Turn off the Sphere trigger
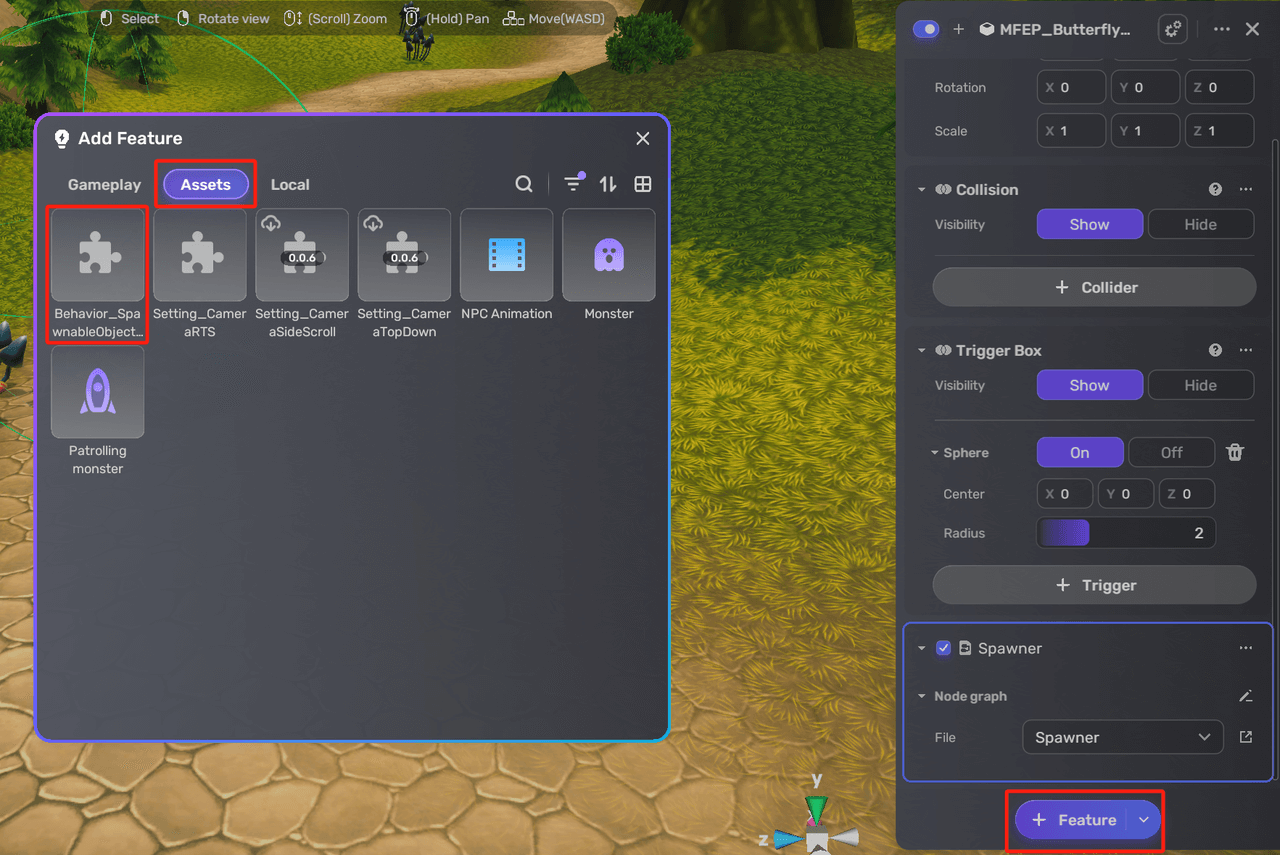Image resolution: width=1280 pixels, height=855 pixels. click(x=1171, y=452)
